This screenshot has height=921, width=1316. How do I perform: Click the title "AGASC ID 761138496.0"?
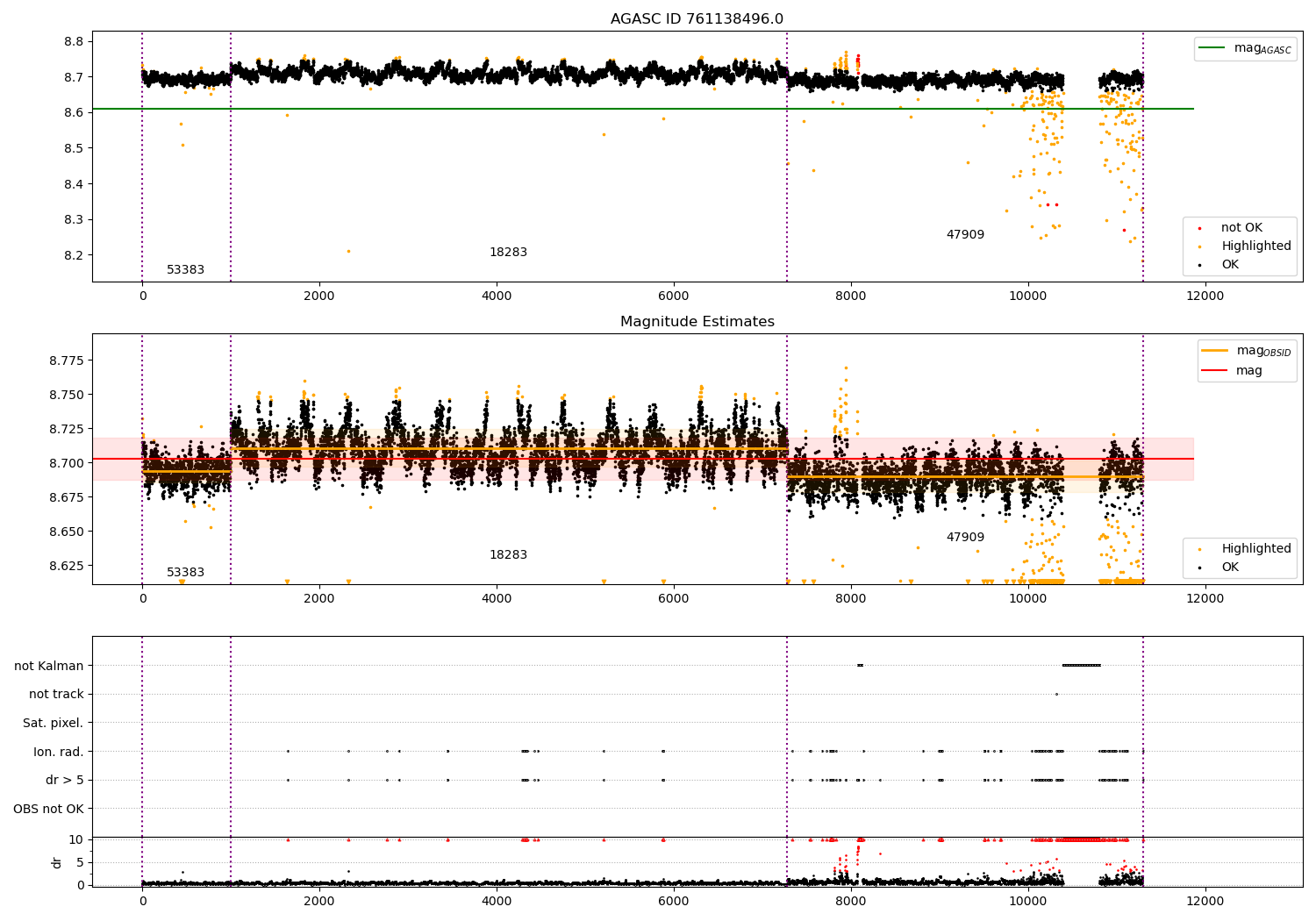click(x=697, y=19)
